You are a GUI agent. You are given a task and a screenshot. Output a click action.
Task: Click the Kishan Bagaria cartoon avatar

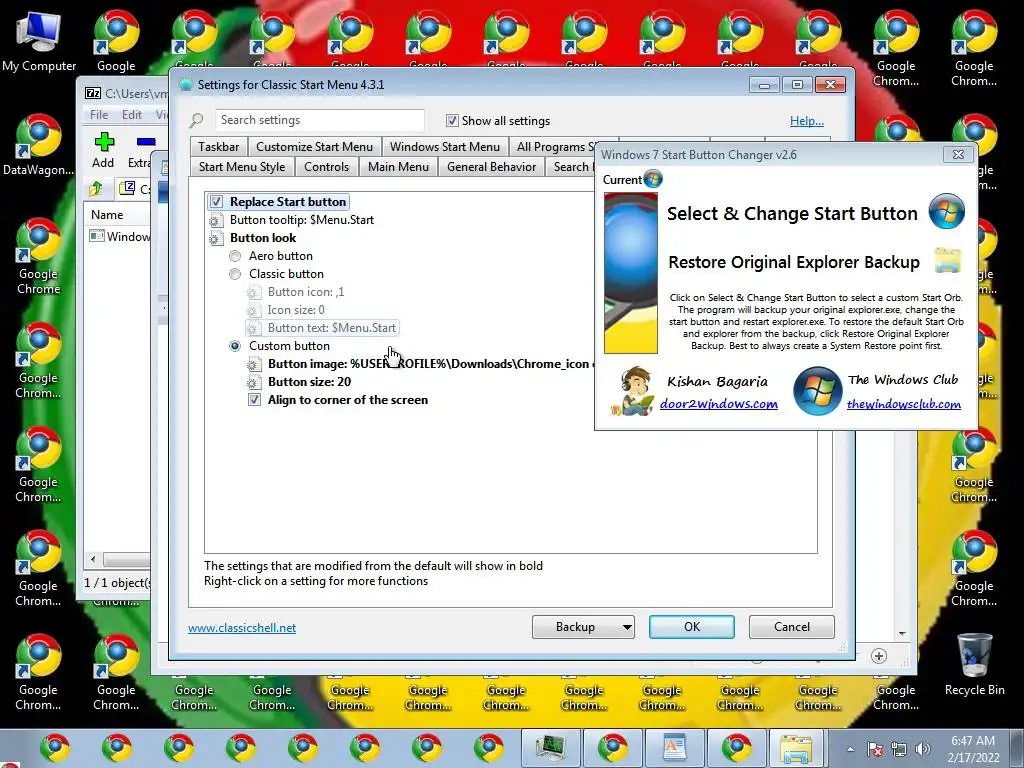coord(632,391)
